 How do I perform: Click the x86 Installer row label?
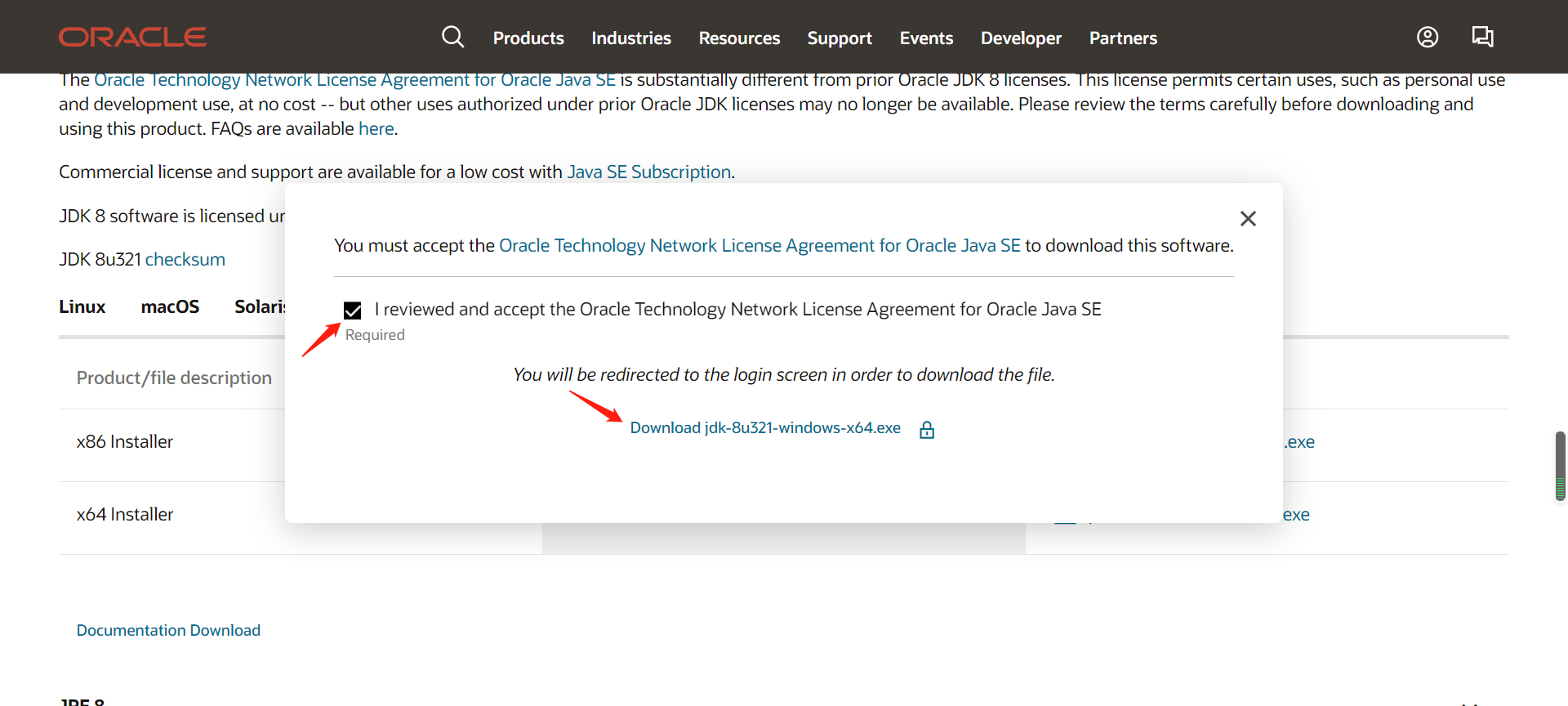[125, 442]
